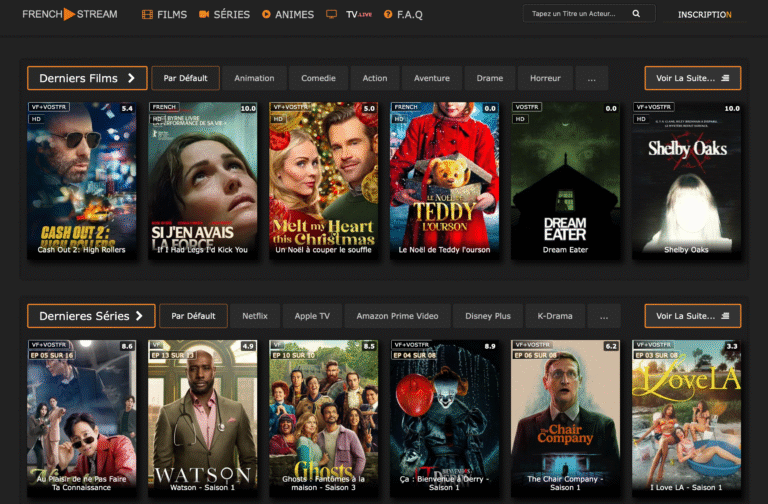Image resolution: width=768 pixels, height=504 pixels.
Task: Show more film genres with the ellipsis
Action: pos(592,78)
